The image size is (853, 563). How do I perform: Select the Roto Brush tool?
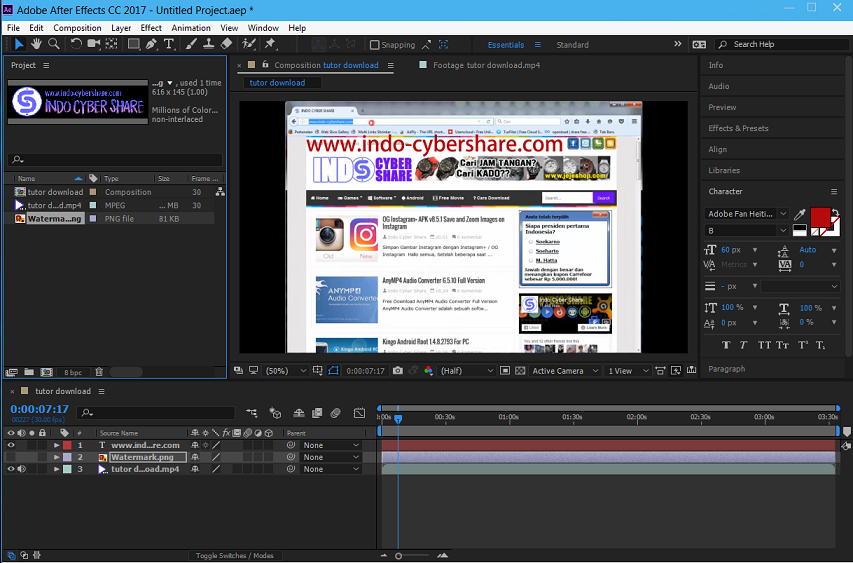point(249,44)
